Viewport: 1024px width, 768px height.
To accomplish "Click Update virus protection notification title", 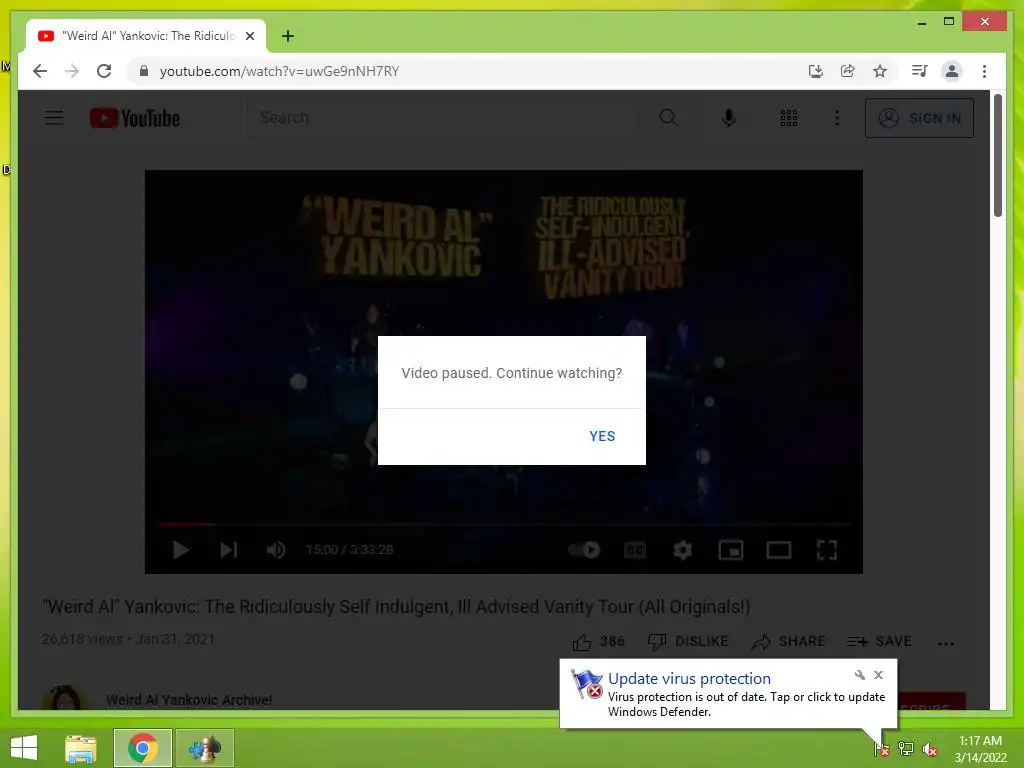I will coord(689,679).
